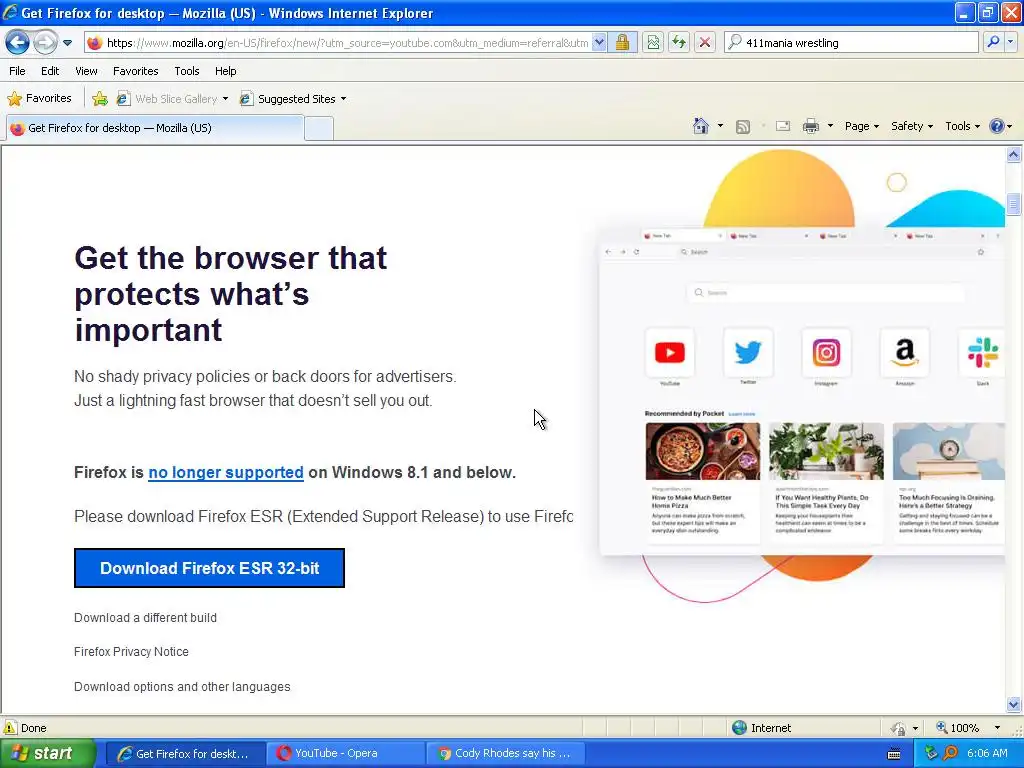This screenshot has width=1024, height=768.
Task: Open Firefox Privacy Notice link
Action: (x=131, y=652)
